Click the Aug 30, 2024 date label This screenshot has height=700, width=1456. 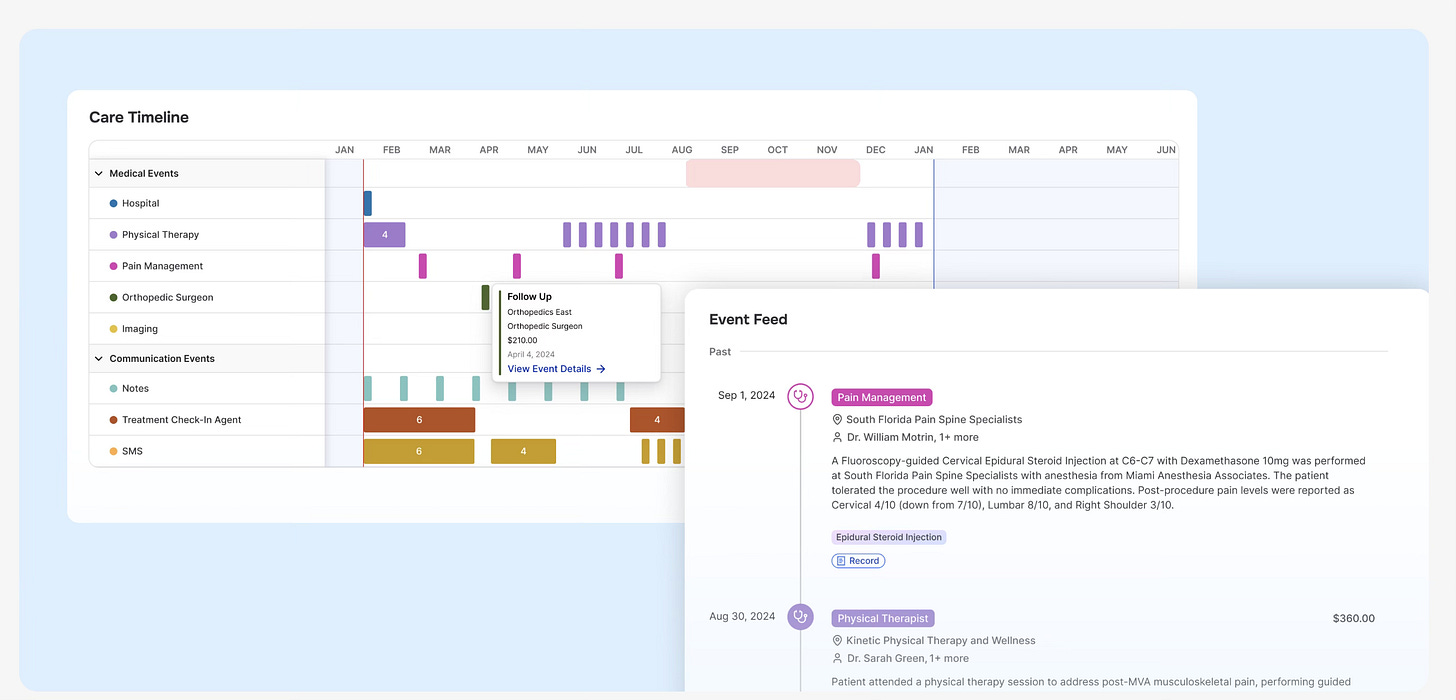(742, 616)
